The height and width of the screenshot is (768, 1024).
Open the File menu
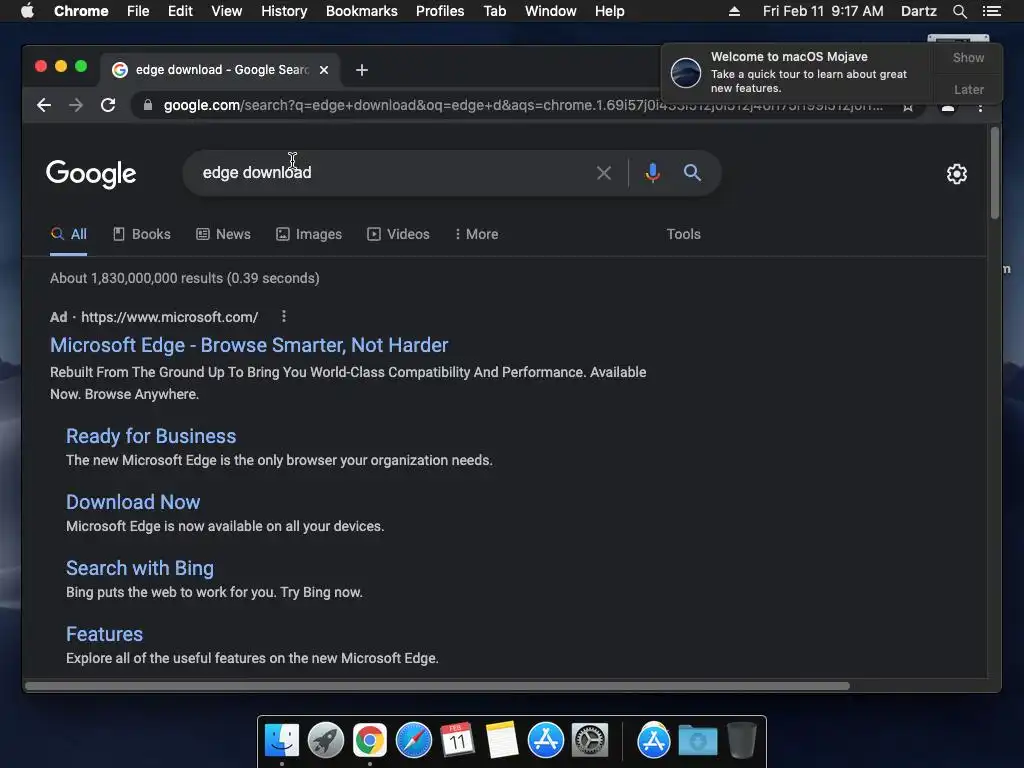tap(138, 11)
